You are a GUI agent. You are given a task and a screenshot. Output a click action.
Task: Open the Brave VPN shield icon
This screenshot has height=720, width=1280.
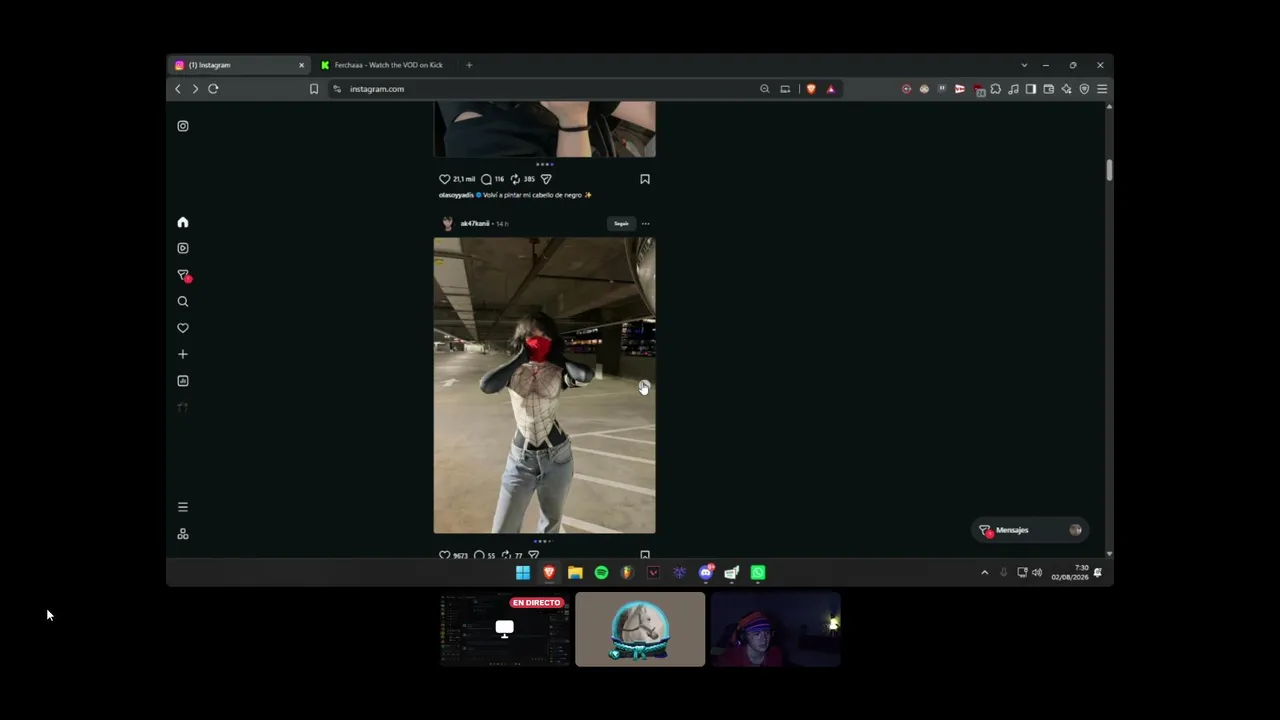point(1084,89)
